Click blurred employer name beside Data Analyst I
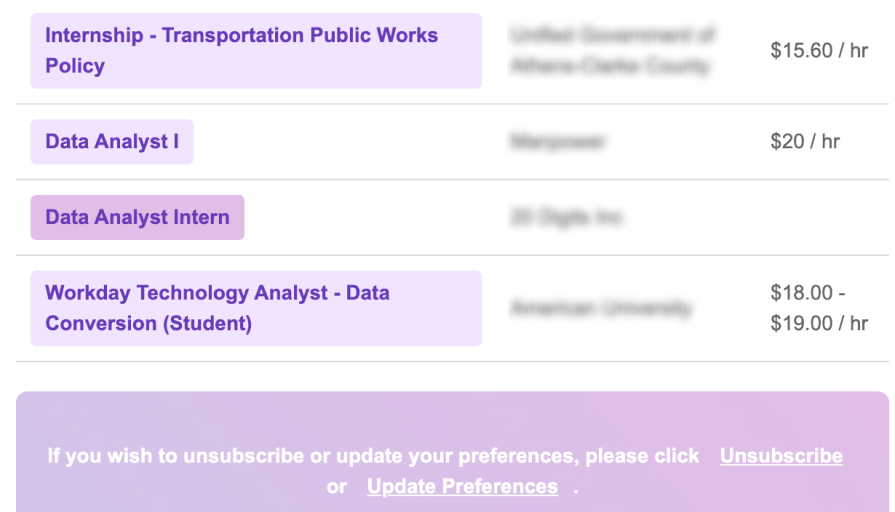 coord(558,142)
